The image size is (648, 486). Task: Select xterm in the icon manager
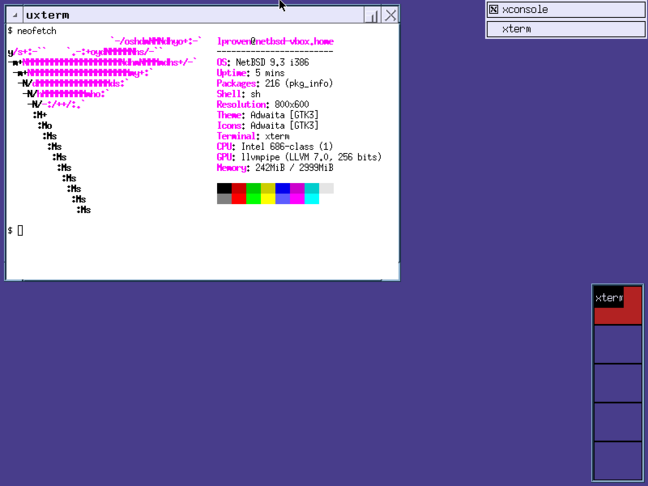(566, 29)
